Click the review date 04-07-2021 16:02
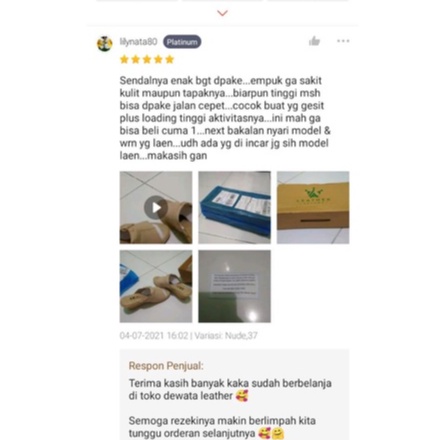Screen dimensions: 440x440 (x=154, y=335)
